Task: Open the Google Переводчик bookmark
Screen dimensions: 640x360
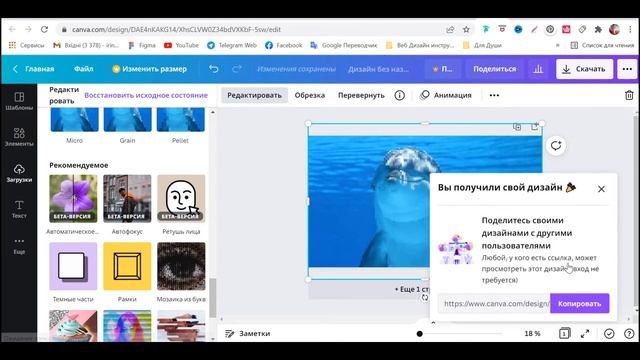Action: coord(344,45)
